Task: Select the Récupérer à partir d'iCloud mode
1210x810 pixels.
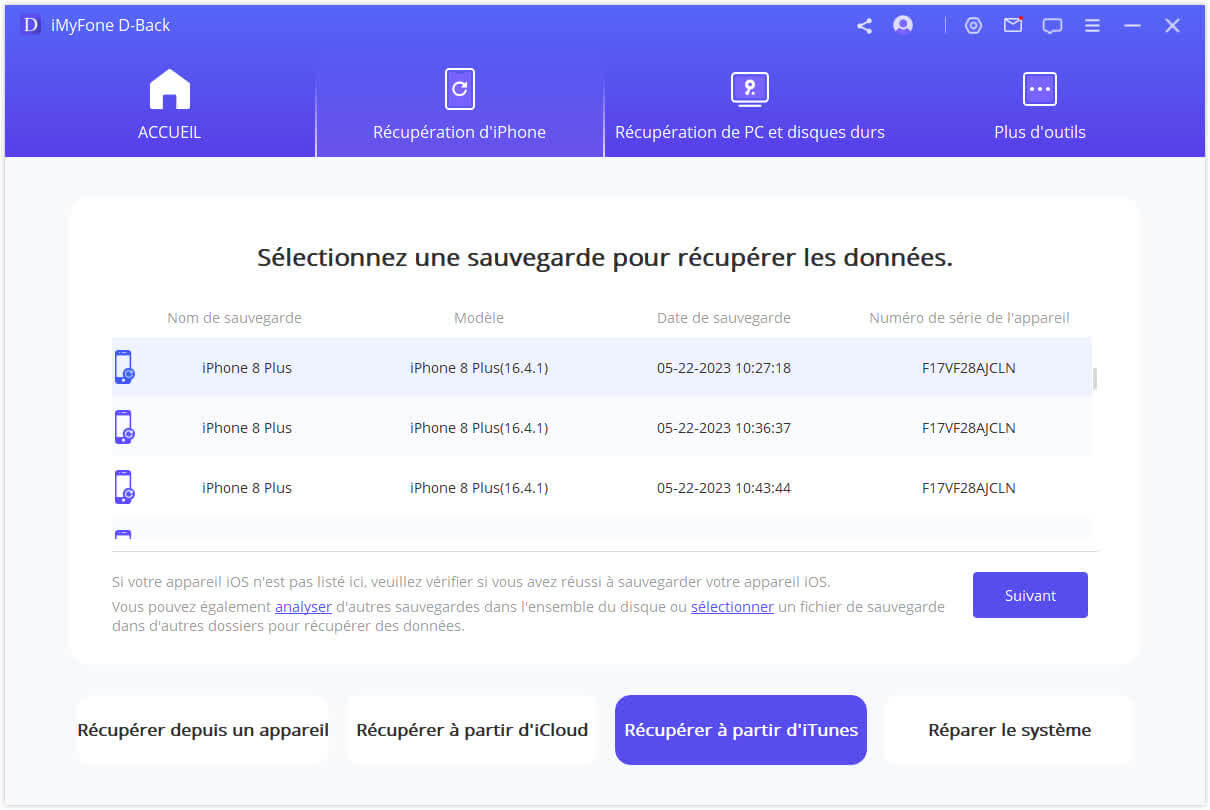Action: point(471,730)
